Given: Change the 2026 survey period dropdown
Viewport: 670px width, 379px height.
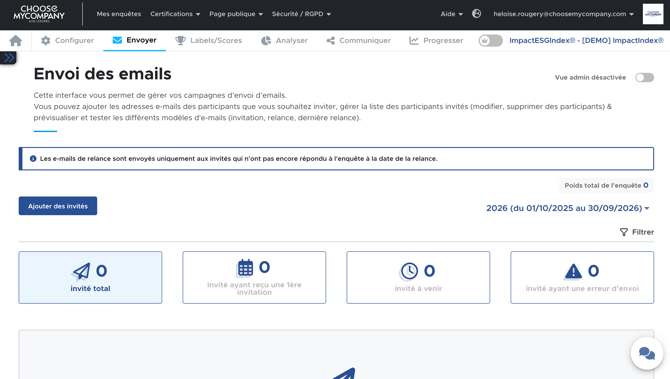Looking at the screenshot, I should point(567,208).
